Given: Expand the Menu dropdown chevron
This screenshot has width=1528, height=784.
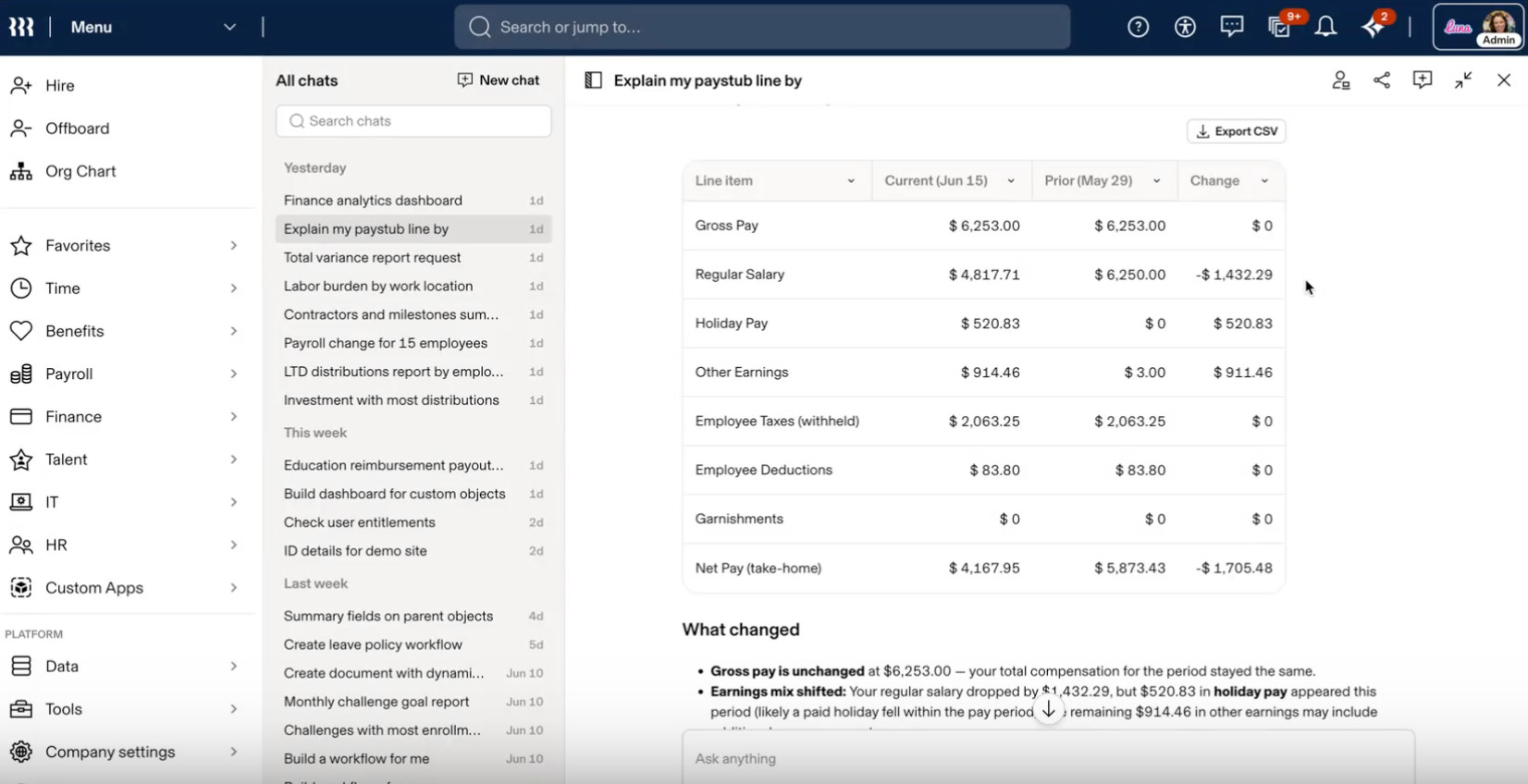Looking at the screenshot, I should click(229, 27).
